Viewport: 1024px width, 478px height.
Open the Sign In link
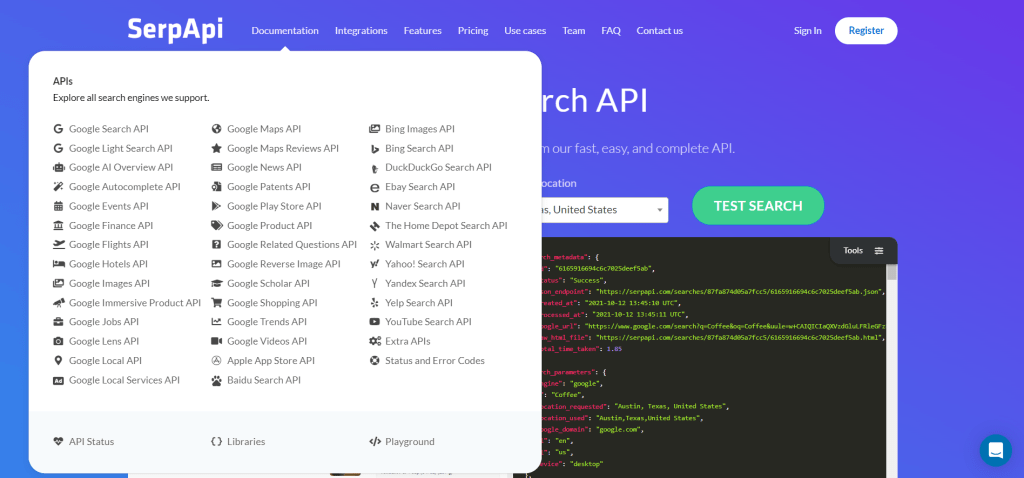click(x=807, y=31)
